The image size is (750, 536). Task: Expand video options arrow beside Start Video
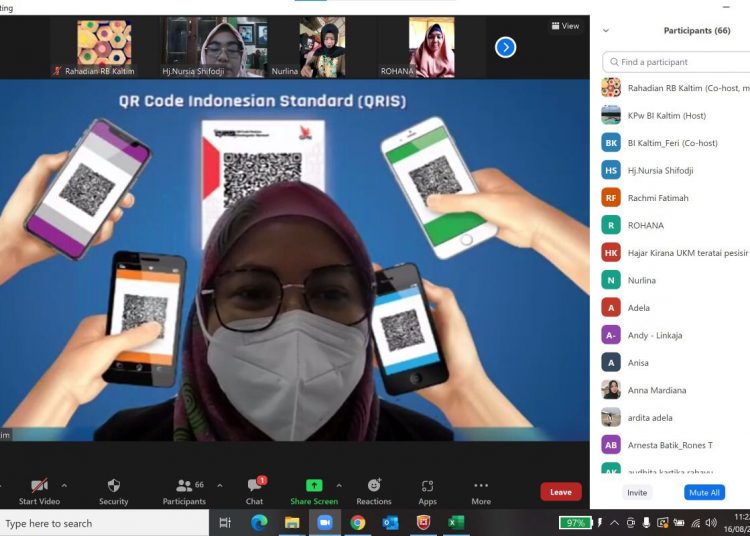pos(64,485)
